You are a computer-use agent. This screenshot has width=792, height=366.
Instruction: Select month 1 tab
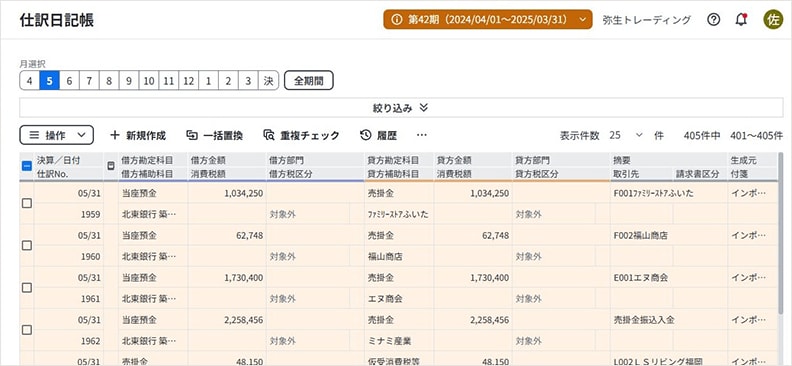point(208,81)
